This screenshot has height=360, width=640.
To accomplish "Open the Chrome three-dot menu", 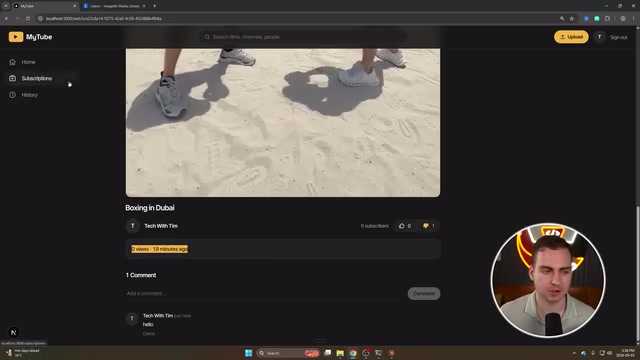I will 633,18.
